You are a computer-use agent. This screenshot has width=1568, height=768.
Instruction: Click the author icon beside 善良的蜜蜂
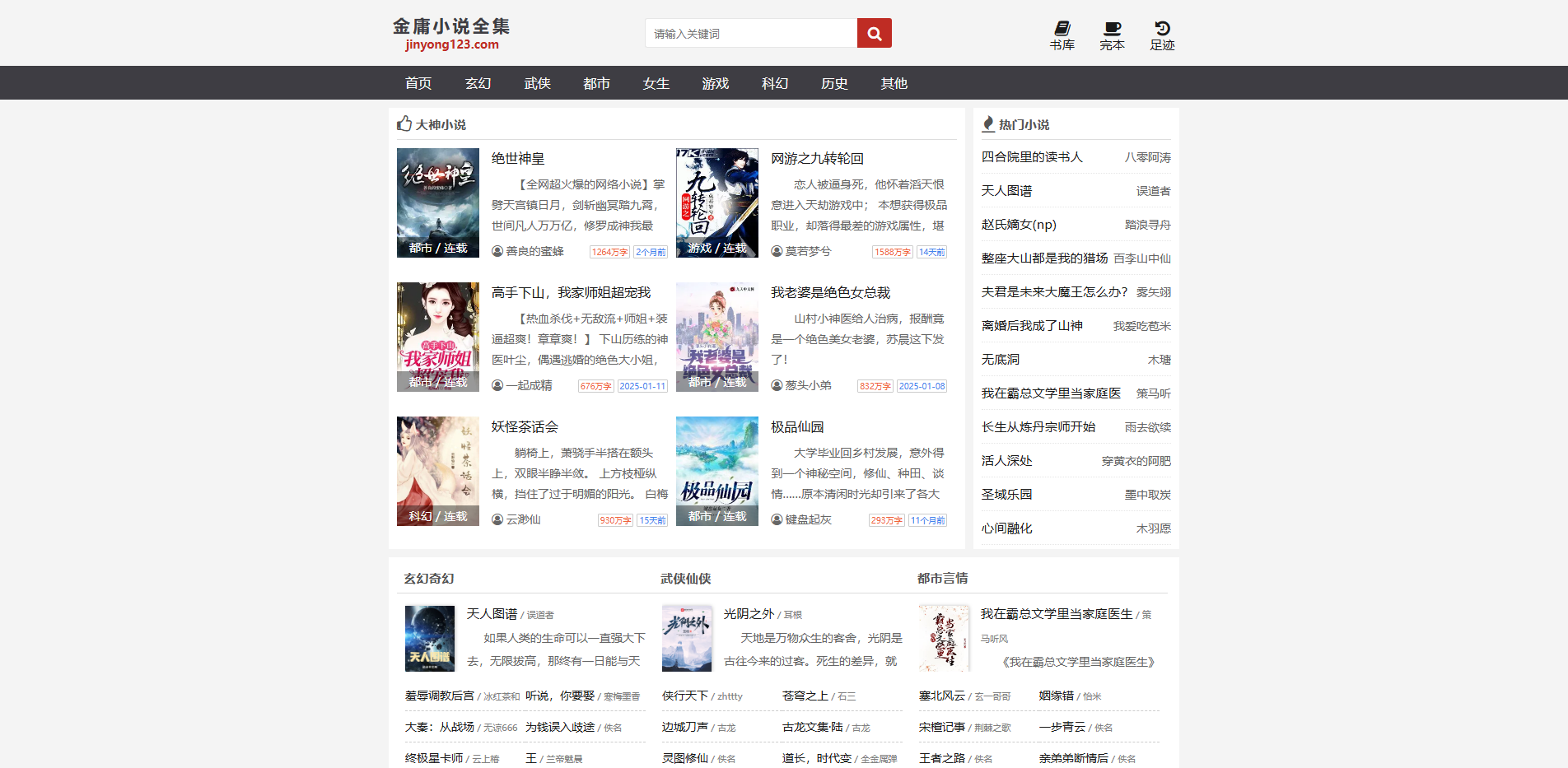coord(497,251)
